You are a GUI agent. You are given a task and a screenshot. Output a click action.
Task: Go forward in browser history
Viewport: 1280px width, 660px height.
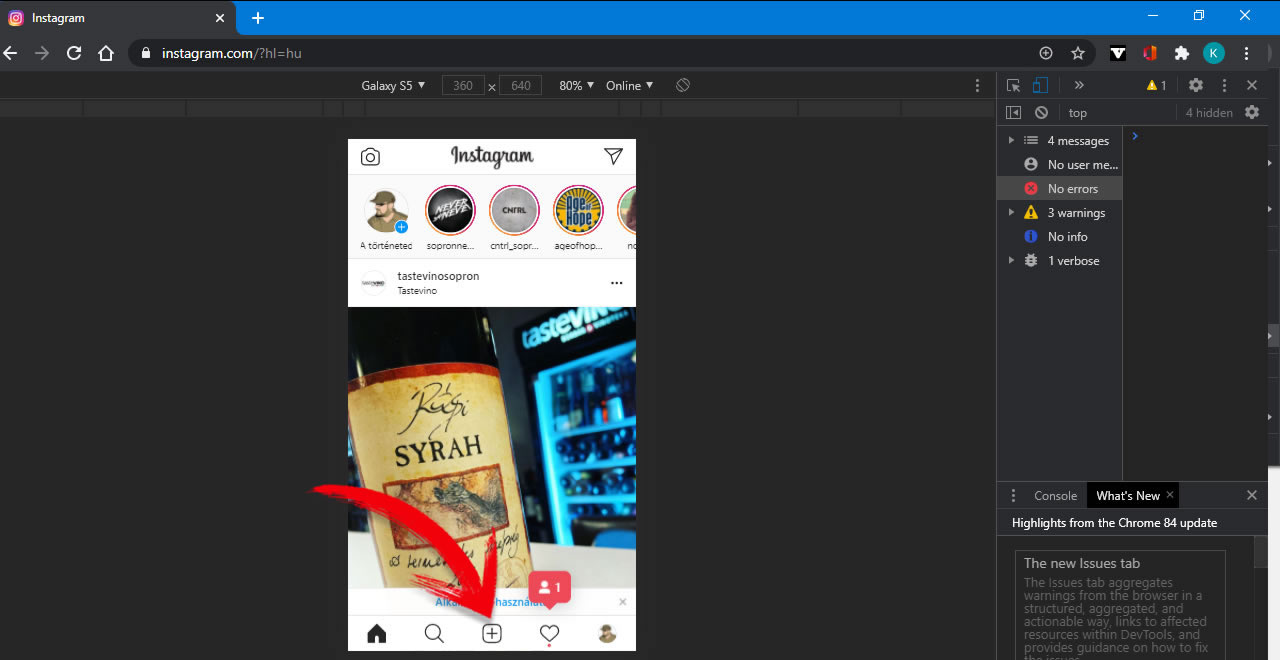tap(42, 53)
